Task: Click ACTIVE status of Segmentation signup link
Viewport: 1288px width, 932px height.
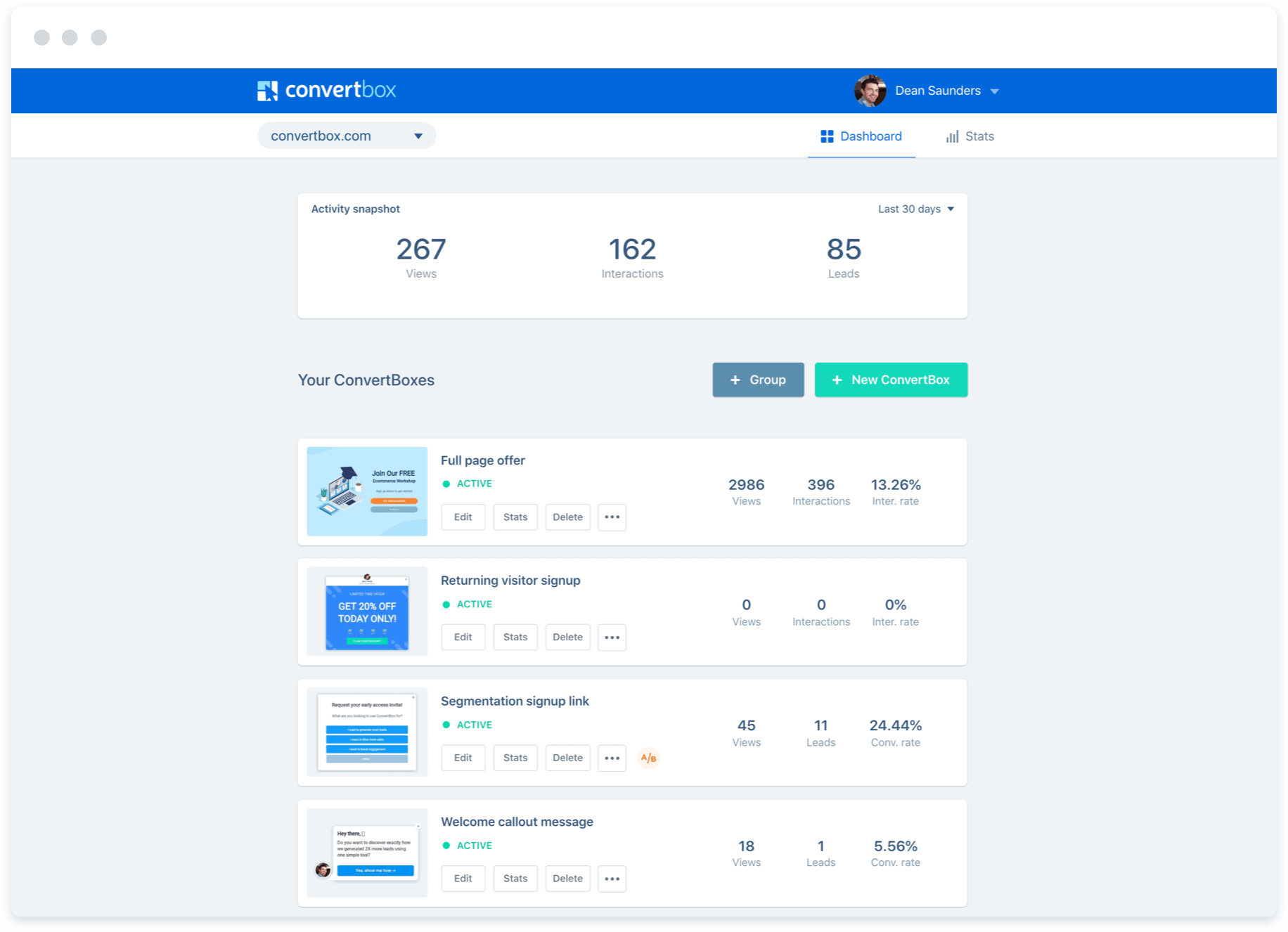Action: pyautogui.click(x=468, y=725)
